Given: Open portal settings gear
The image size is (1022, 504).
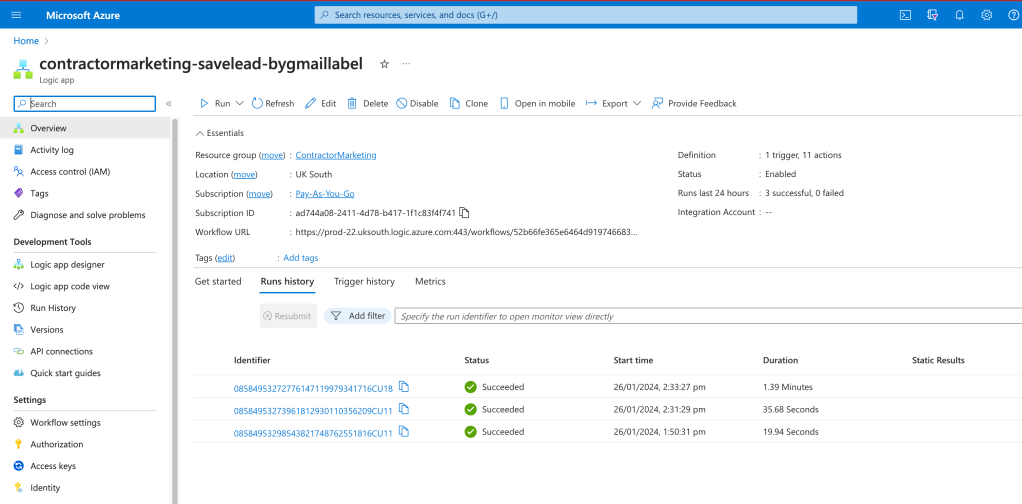Looking at the screenshot, I should pyautogui.click(x=986, y=15).
